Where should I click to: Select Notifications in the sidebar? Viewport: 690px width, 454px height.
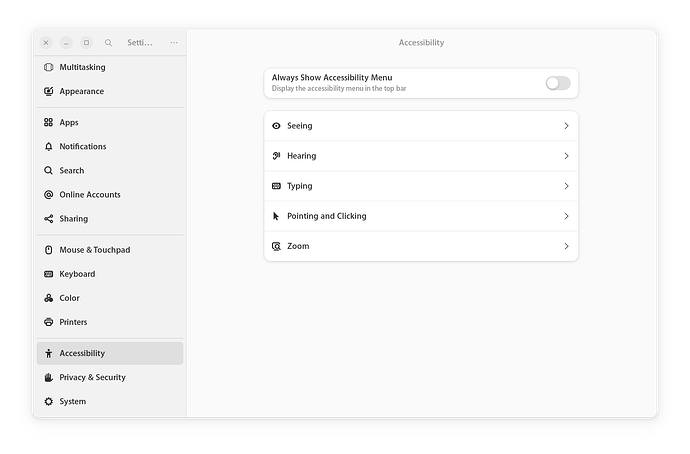pos(82,147)
